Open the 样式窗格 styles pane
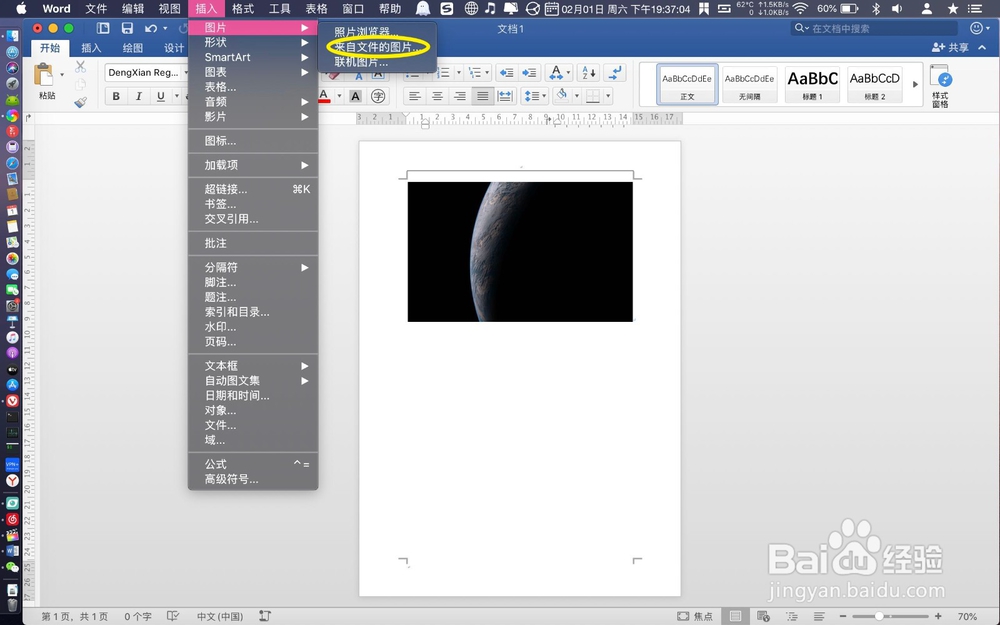This screenshot has width=1000, height=625. click(941, 85)
